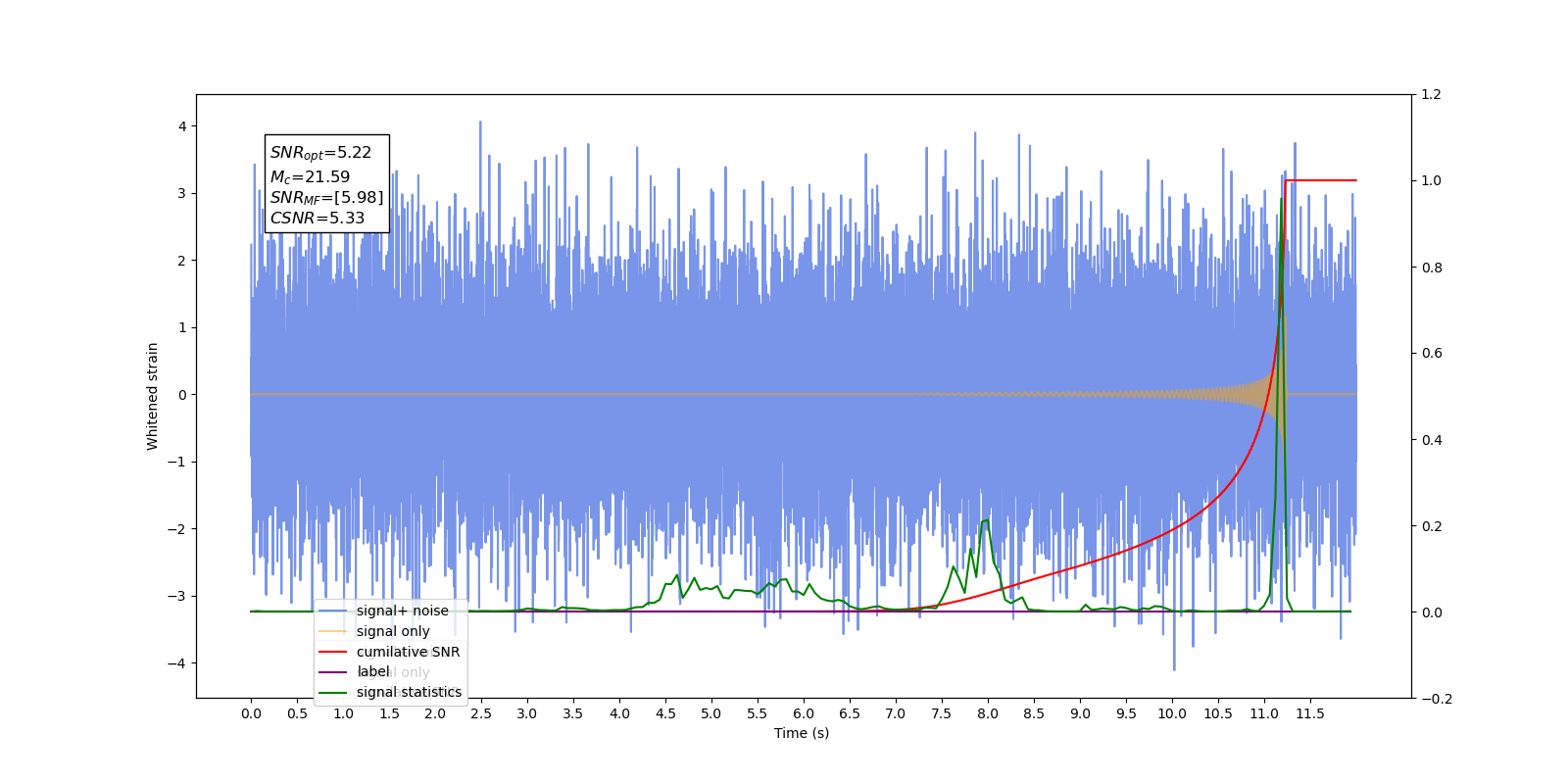Click the 2.5 tick on time axis
The height and width of the screenshot is (784, 1568).
tap(481, 713)
